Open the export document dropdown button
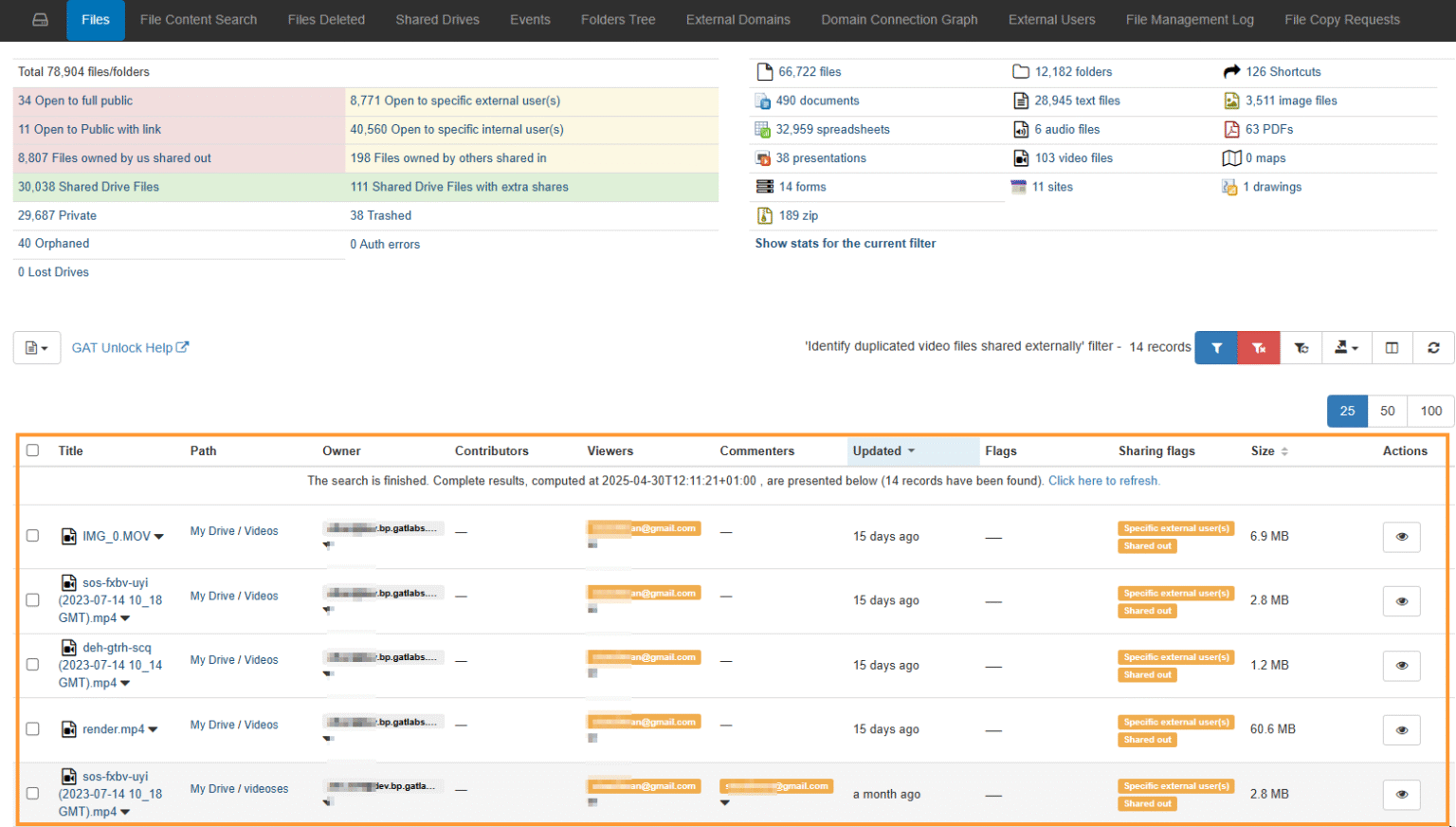 coord(37,348)
